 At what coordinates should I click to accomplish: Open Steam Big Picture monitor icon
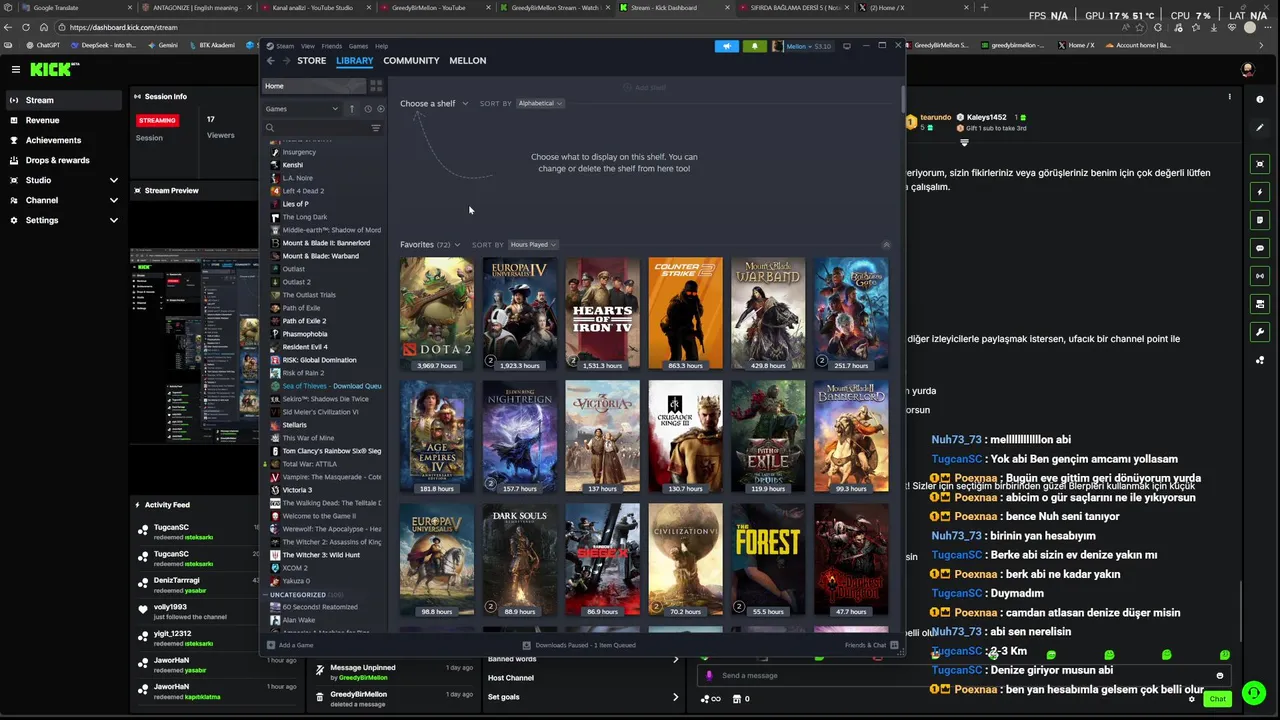pos(847,46)
